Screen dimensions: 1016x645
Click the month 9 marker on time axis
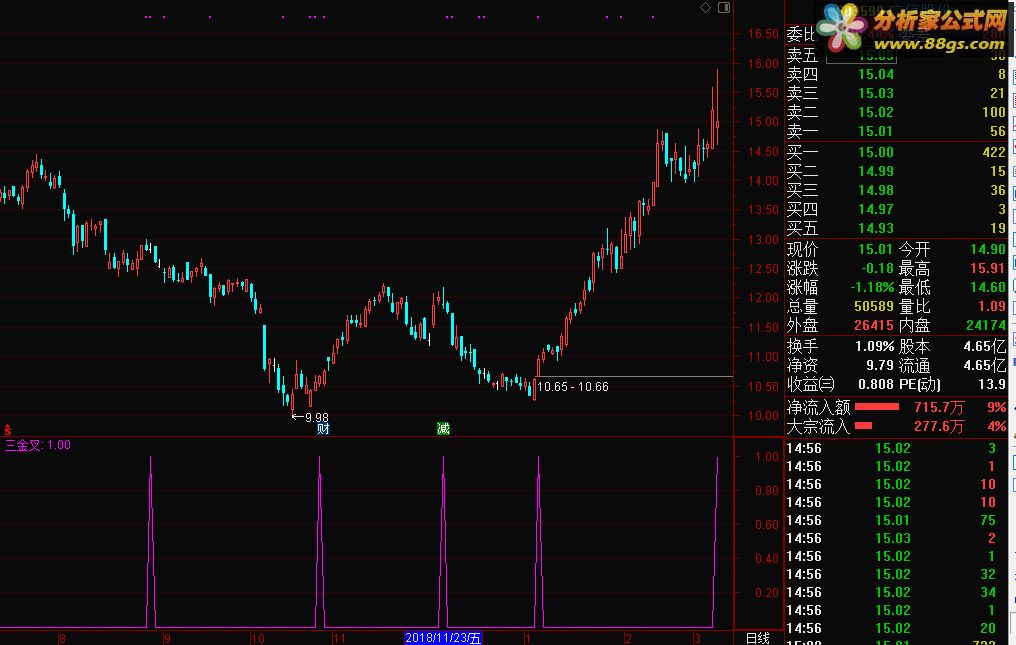pos(167,639)
